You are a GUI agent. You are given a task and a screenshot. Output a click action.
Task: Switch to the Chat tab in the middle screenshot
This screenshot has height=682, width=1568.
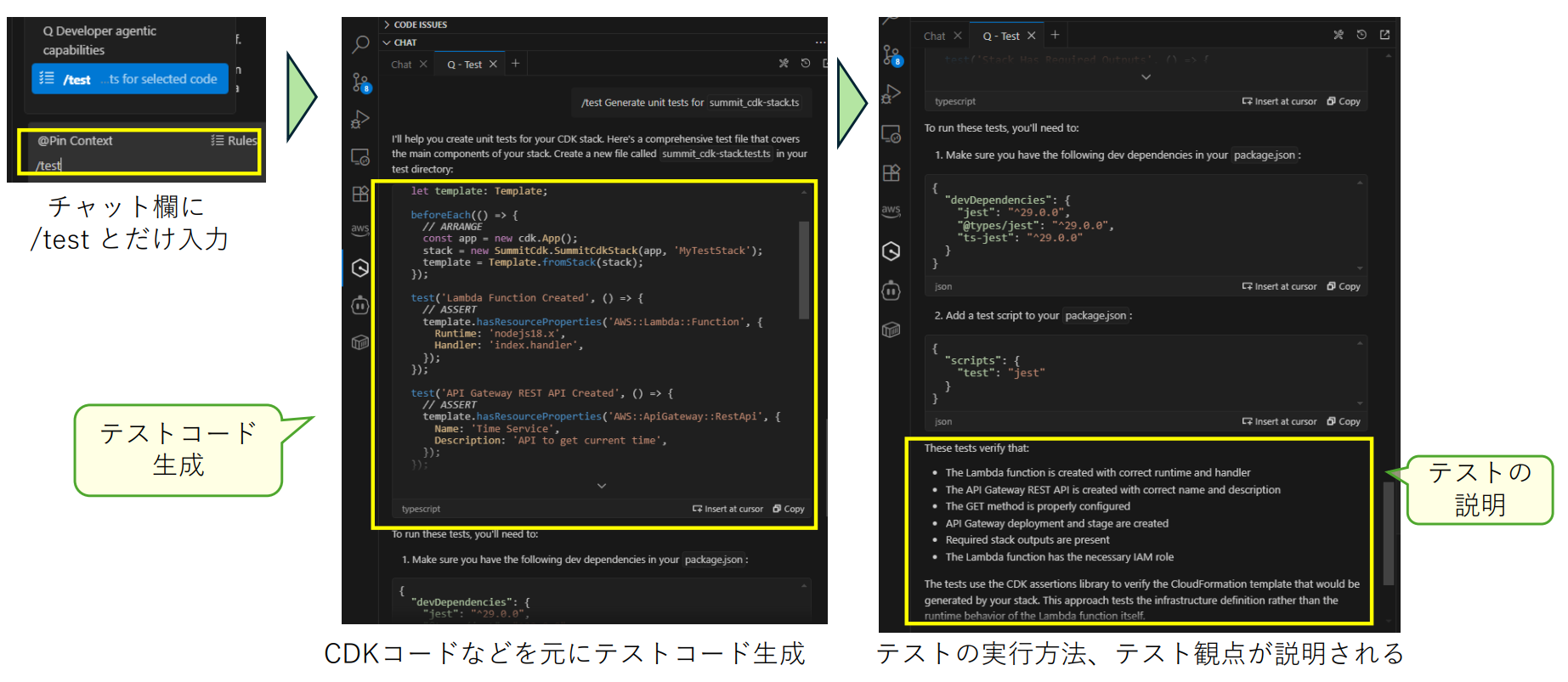[401, 65]
